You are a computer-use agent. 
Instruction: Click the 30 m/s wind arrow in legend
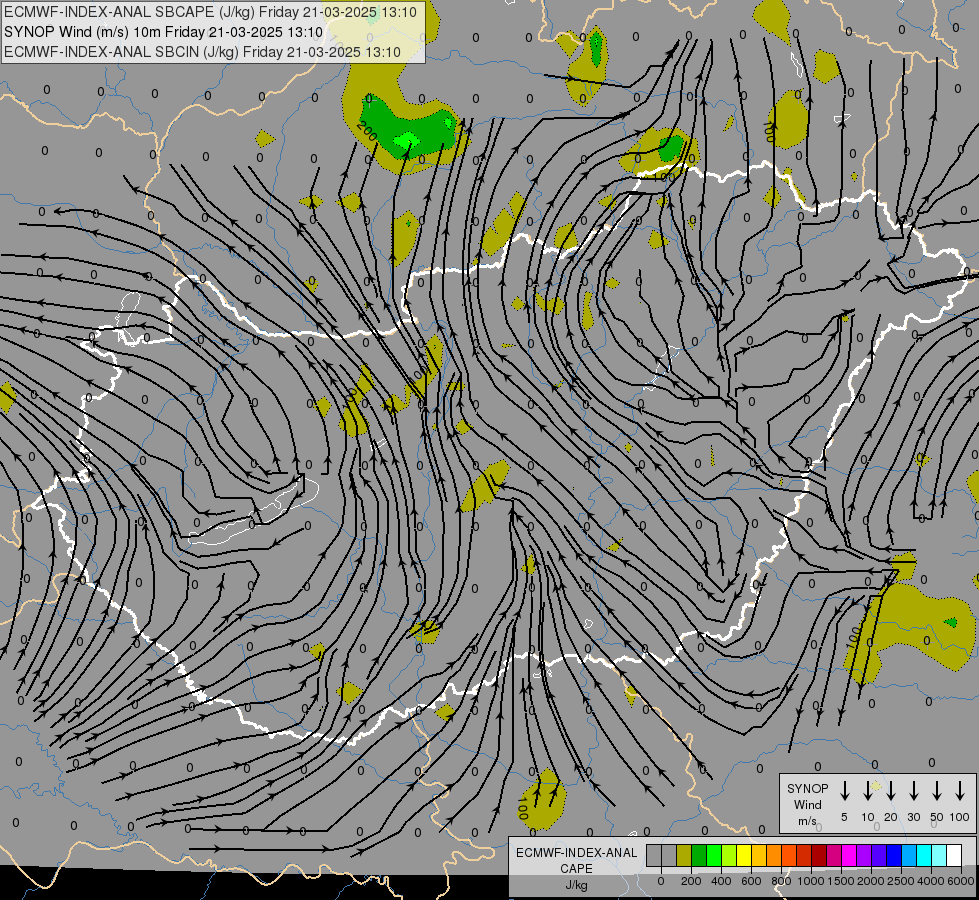pyautogui.click(x=913, y=791)
